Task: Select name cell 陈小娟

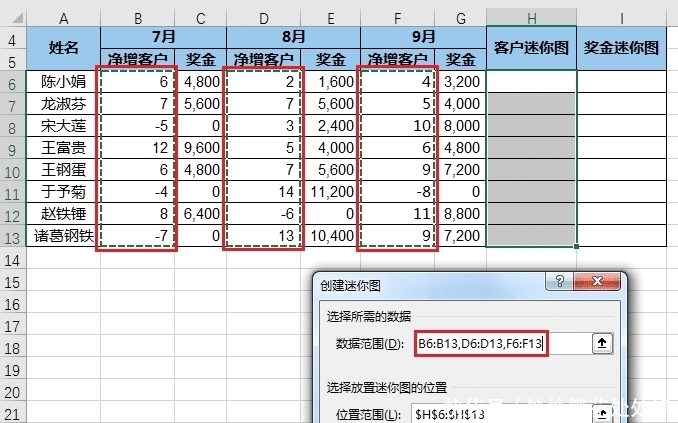Action: pyautogui.click(x=64, y=81)
